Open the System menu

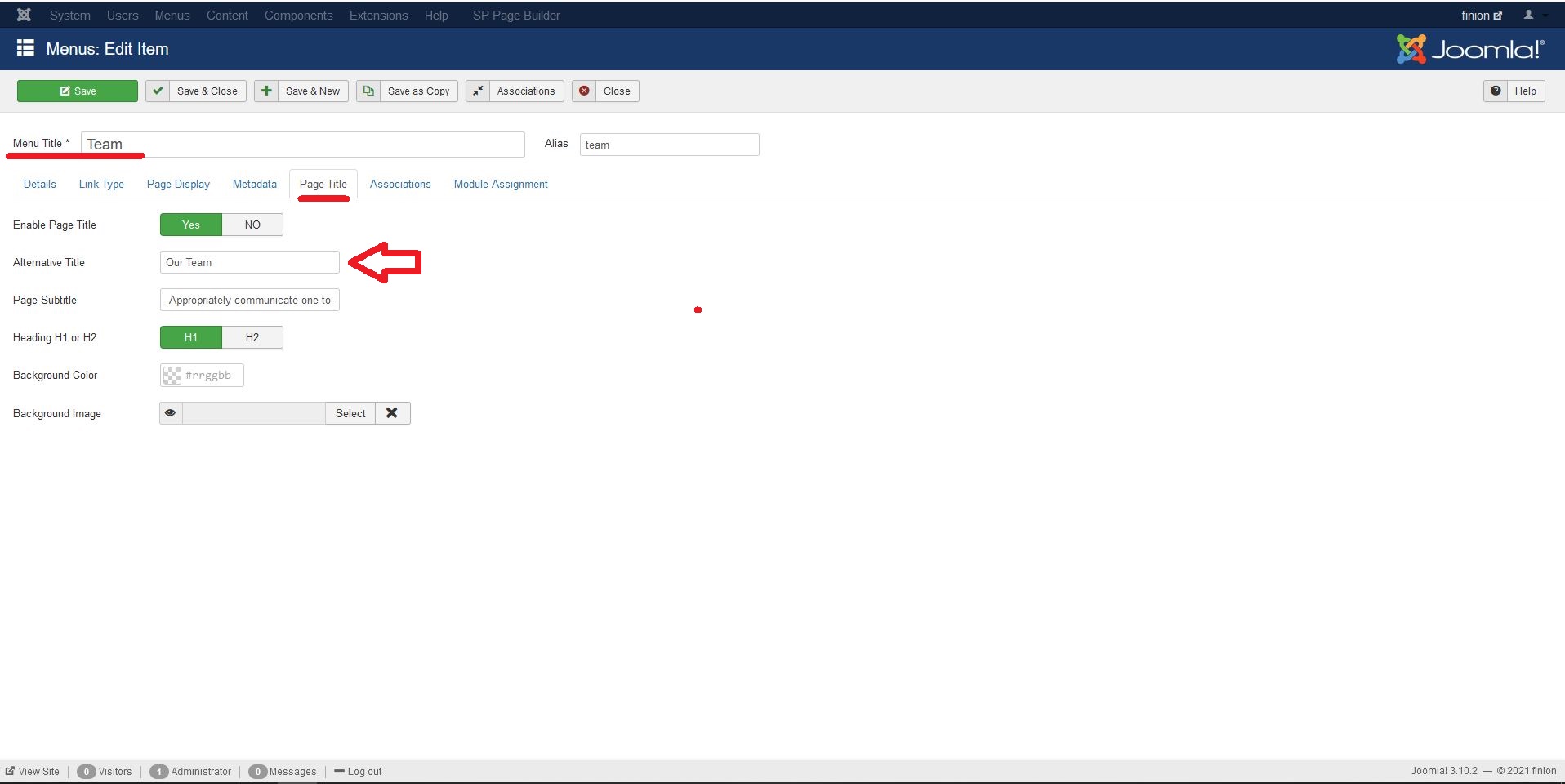coord(70,16)
